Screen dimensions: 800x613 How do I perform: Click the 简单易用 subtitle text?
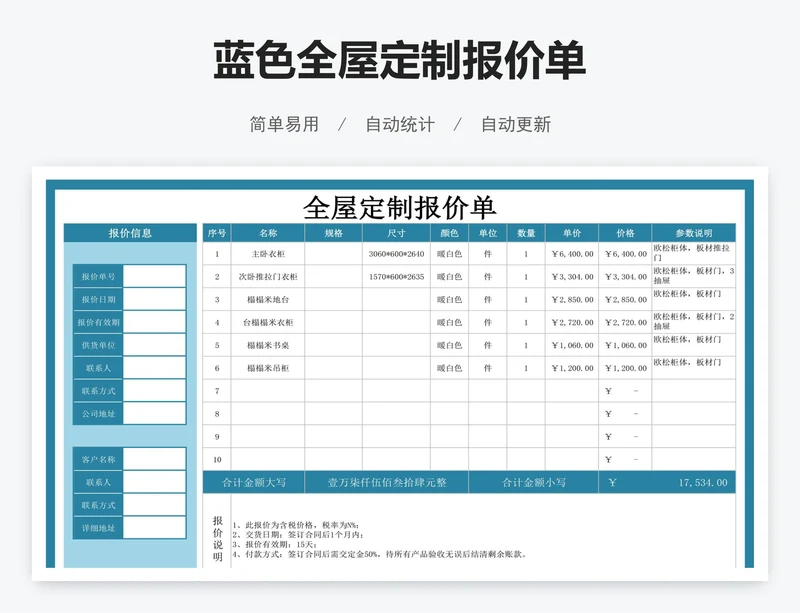pos(284,125)
